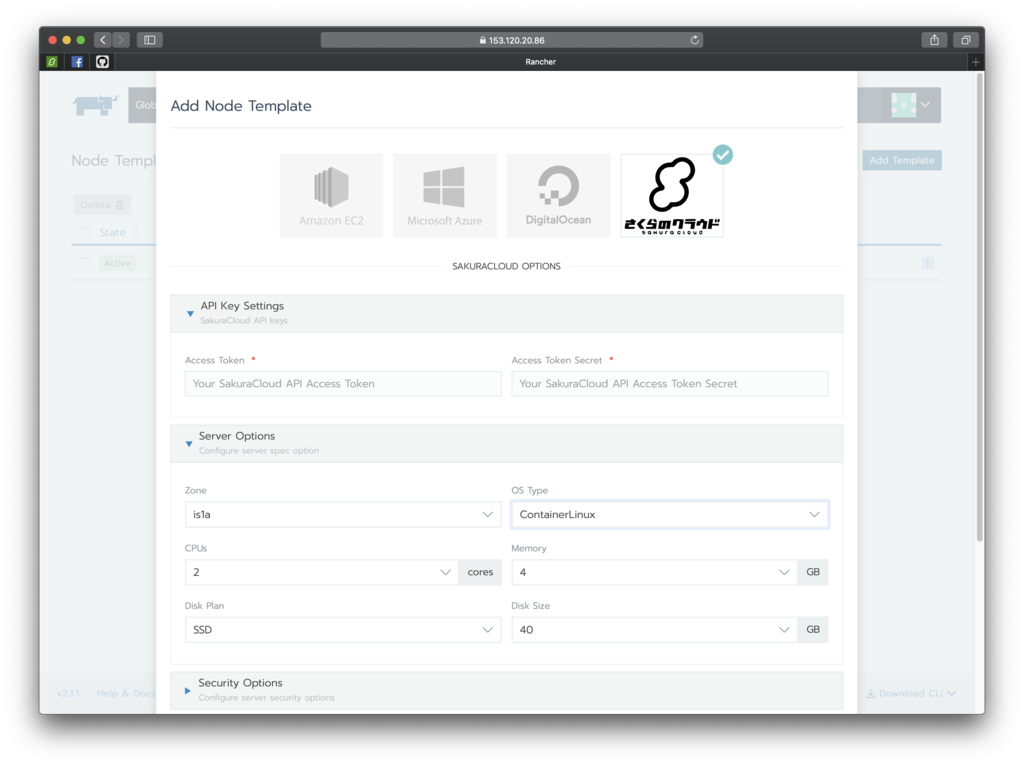Click the address bar showing 153.120.20.86
This screenshot has width=1024, height=766.
click(511, 40)
